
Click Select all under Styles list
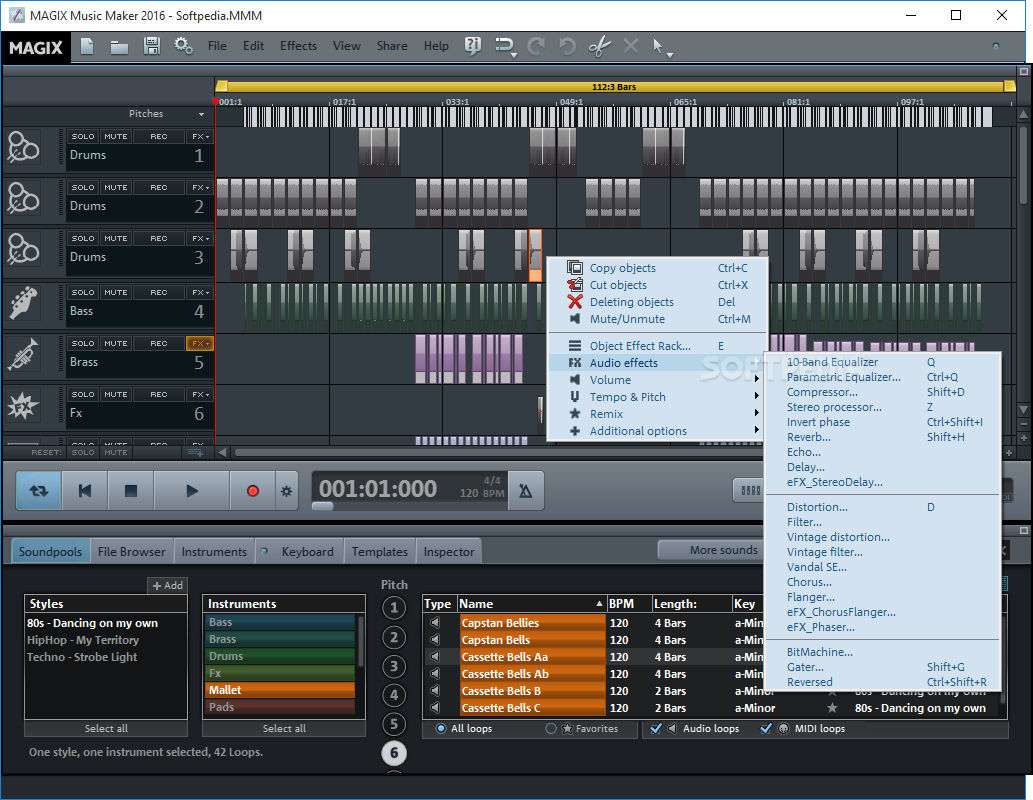pos(106,728)
